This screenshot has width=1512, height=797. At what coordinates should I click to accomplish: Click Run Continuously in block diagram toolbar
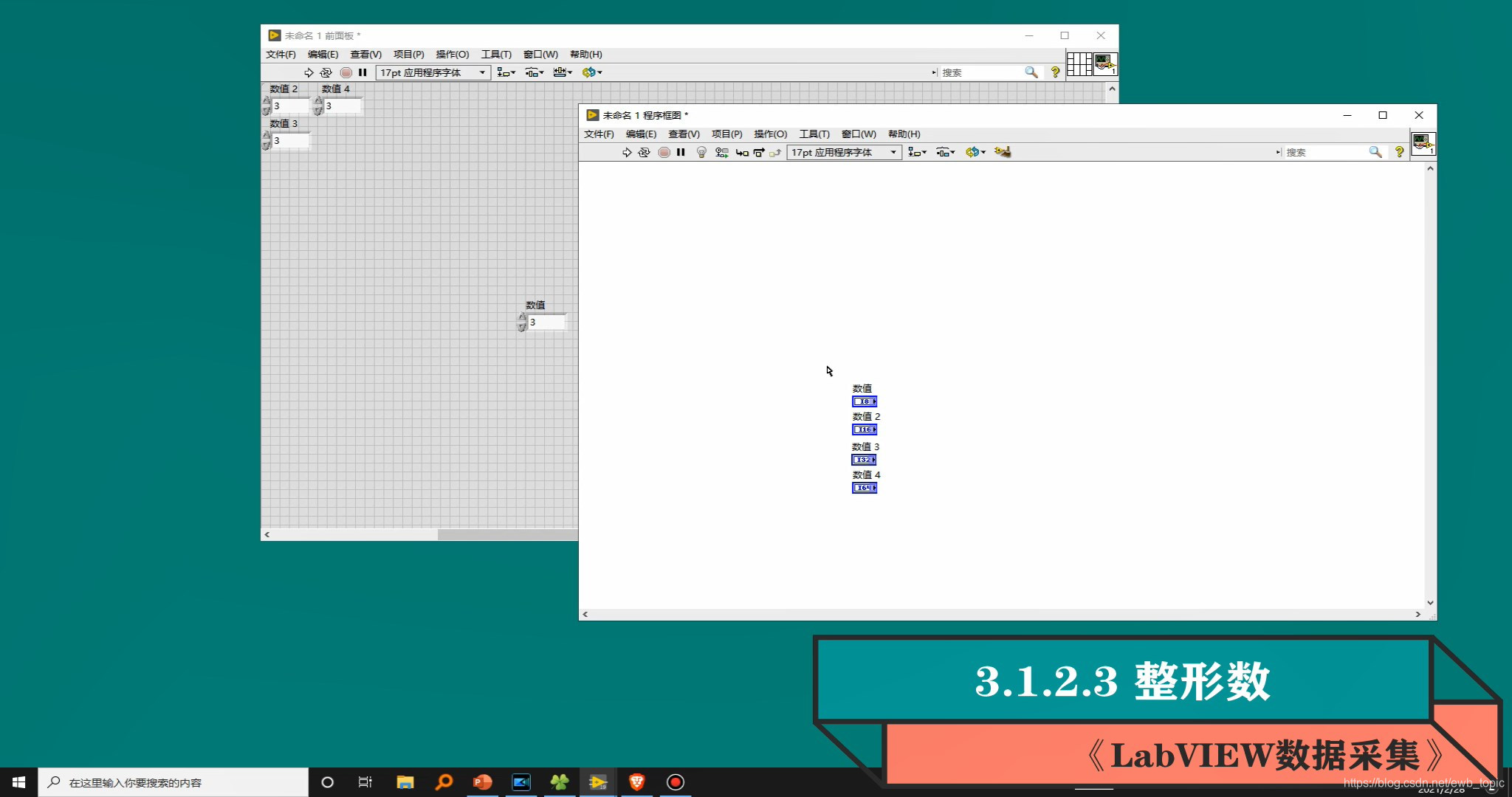[645, 152]
